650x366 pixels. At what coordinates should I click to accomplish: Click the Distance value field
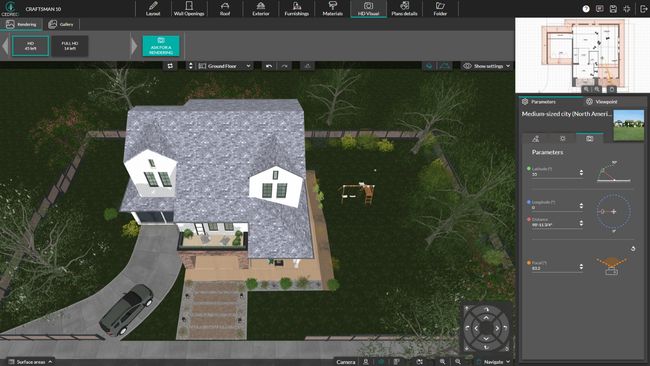click(554, 225)
